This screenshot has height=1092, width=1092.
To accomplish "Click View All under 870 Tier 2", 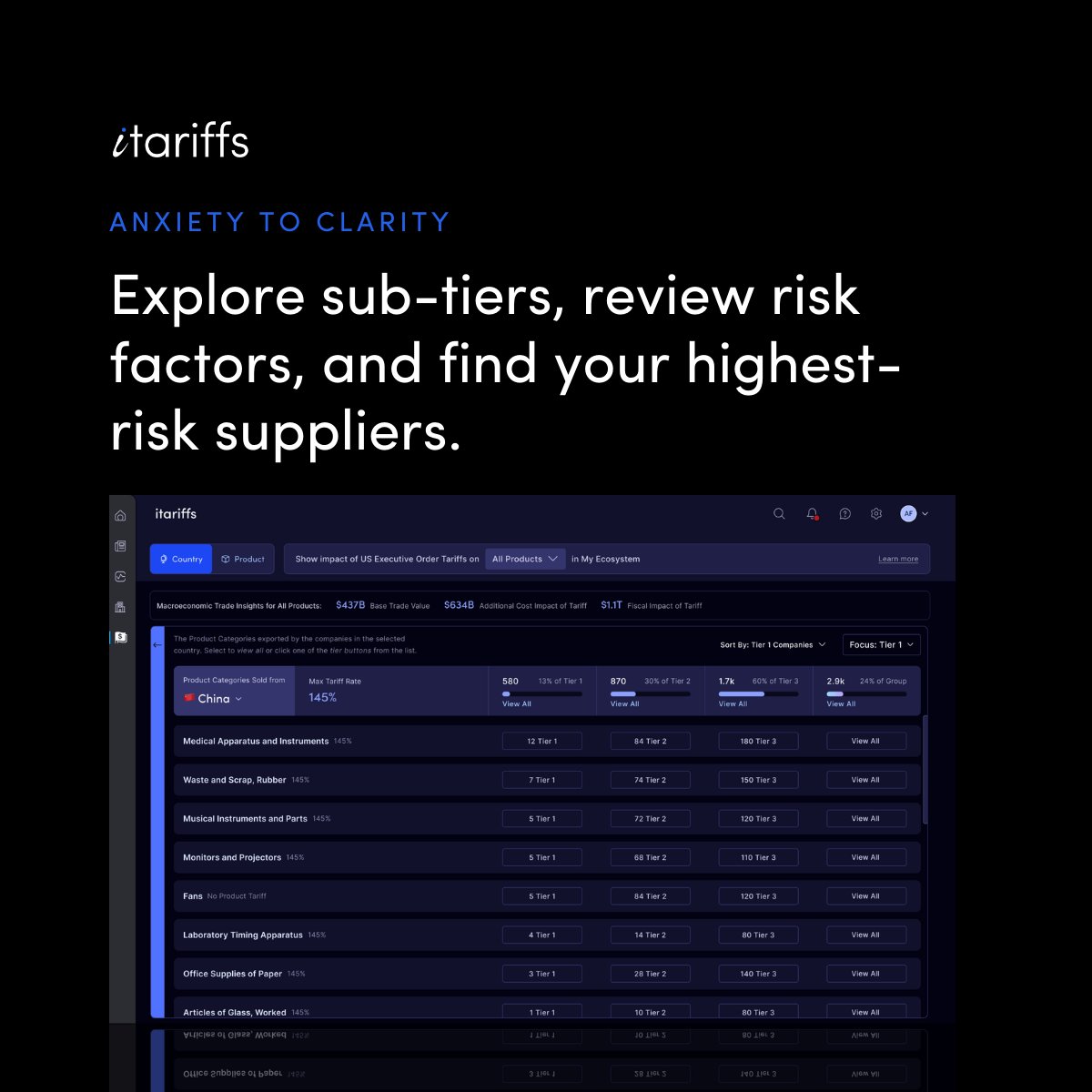I will [x=625, y=704].
